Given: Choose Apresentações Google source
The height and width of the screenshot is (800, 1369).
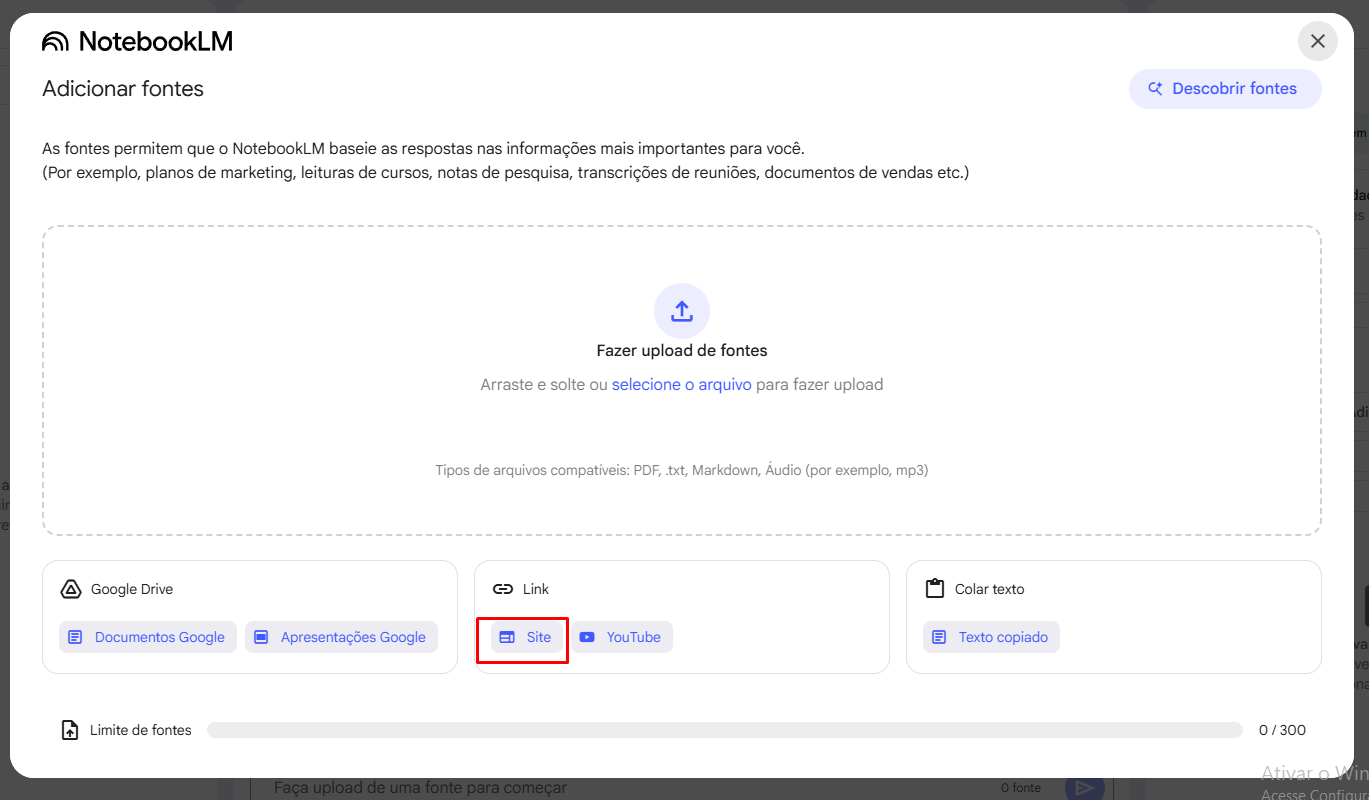Looking at the screenshot, I should [x=341, y=637].
